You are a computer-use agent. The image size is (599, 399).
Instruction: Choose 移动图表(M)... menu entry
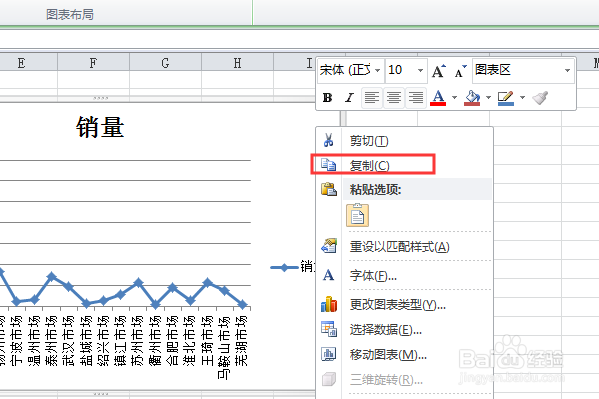pos(405,355)
